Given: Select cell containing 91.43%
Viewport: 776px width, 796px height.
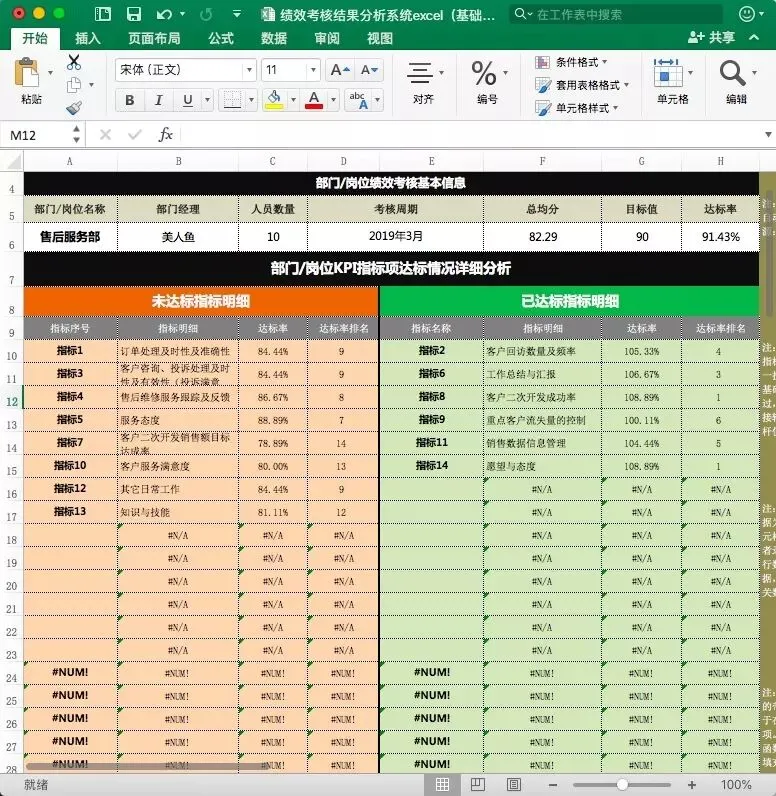Looking at the screenshot, I should 720,237.
